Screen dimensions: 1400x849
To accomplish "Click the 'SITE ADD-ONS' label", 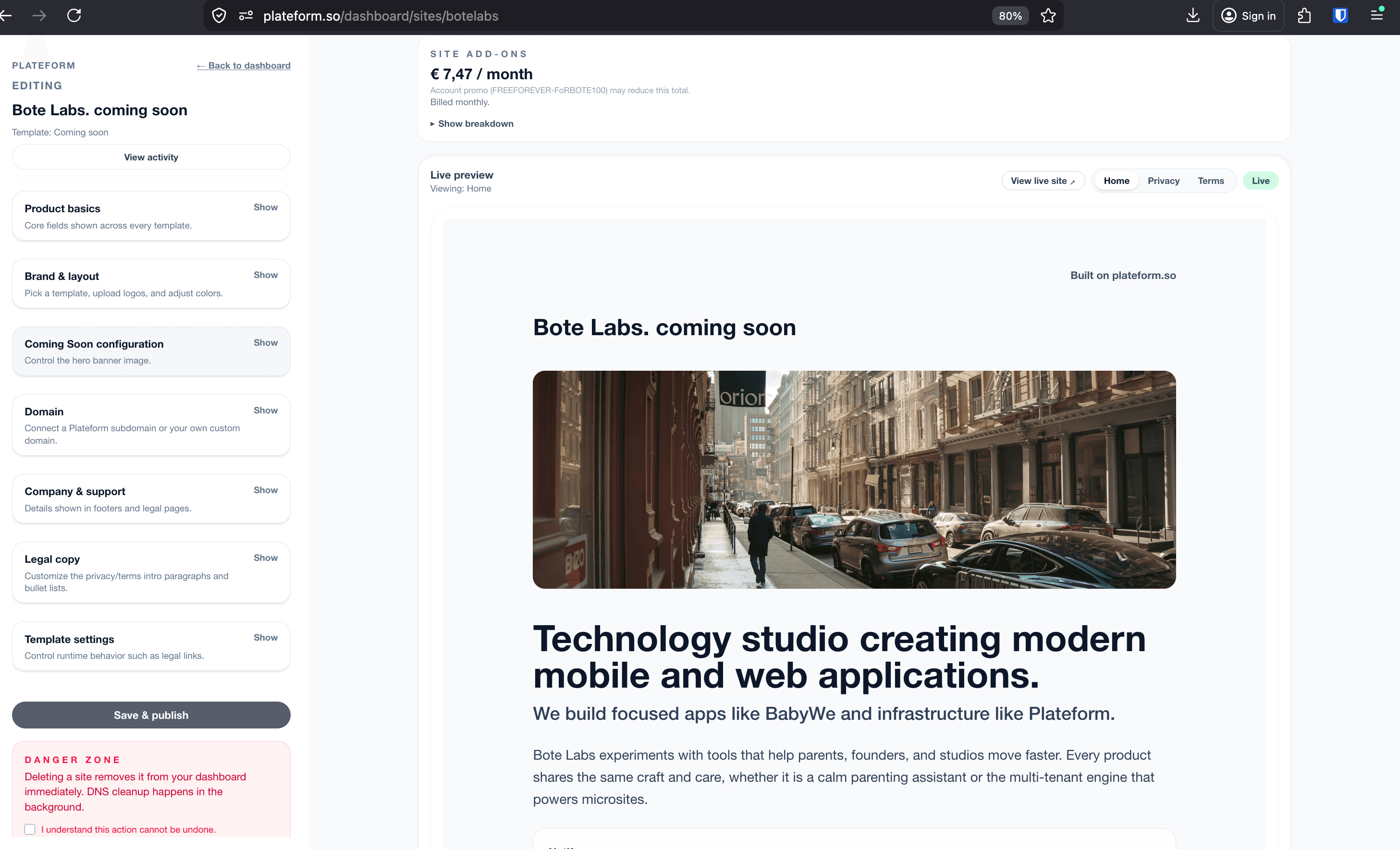I will point(479,54).
